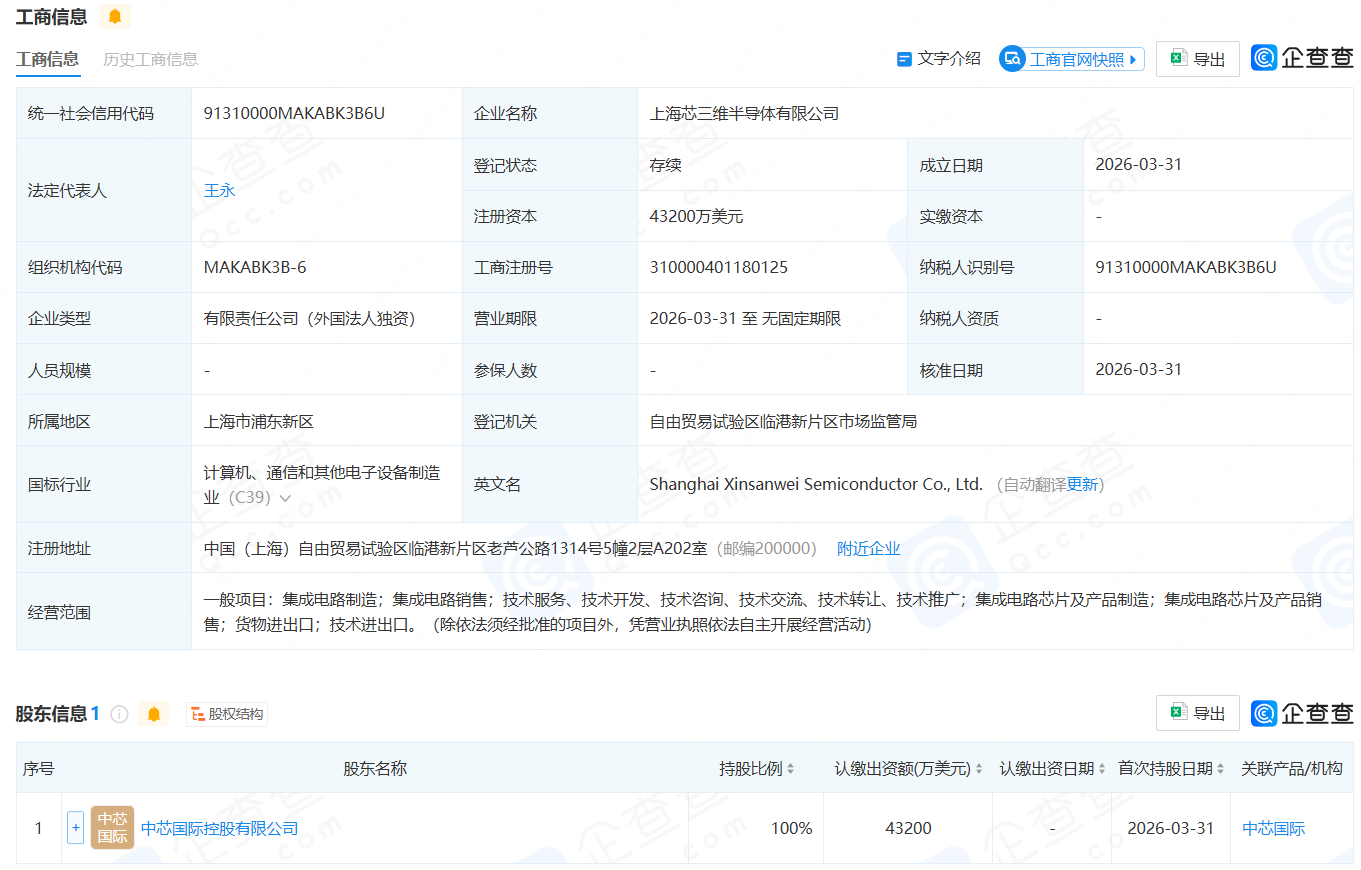
Task: Select the 工商信息 tab
Action: tap(47, 59)
